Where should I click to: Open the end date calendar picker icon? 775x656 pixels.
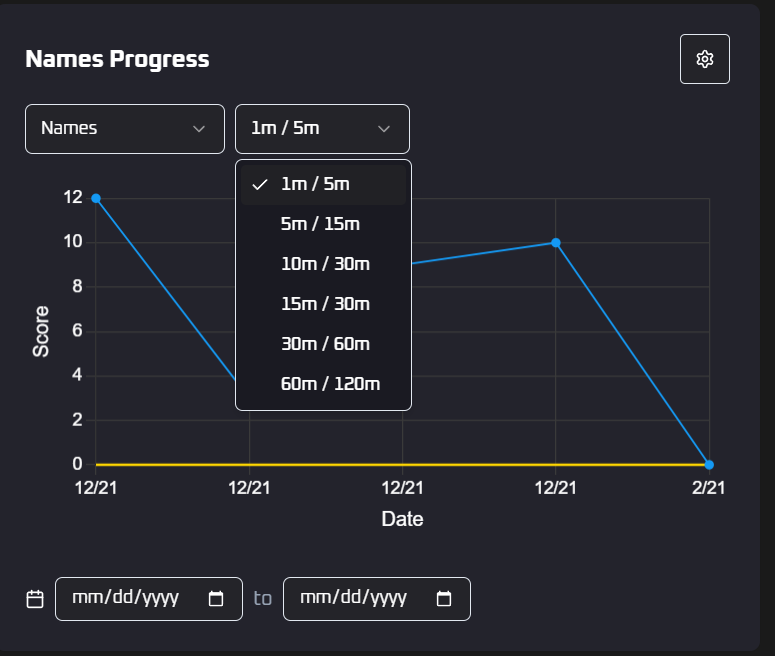coord(444,599)
